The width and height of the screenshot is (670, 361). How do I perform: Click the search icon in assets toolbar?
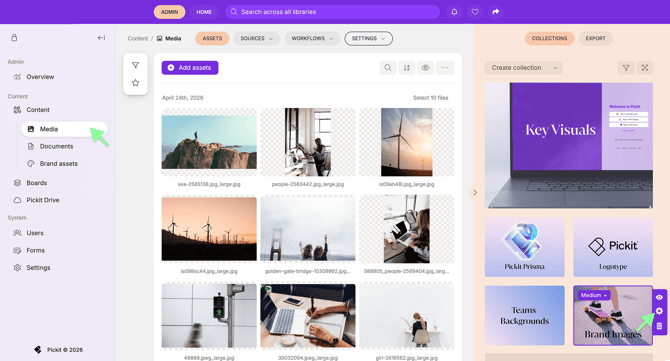click(388, 68)
